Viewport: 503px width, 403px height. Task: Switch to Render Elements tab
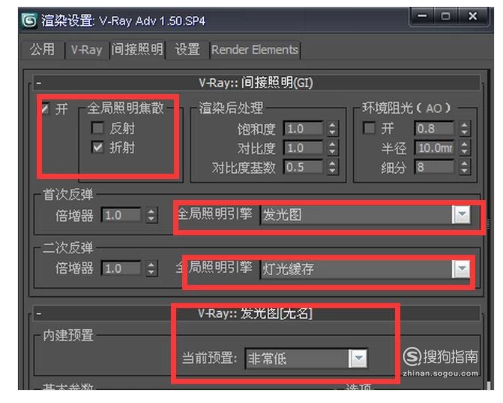pos(255,50)
